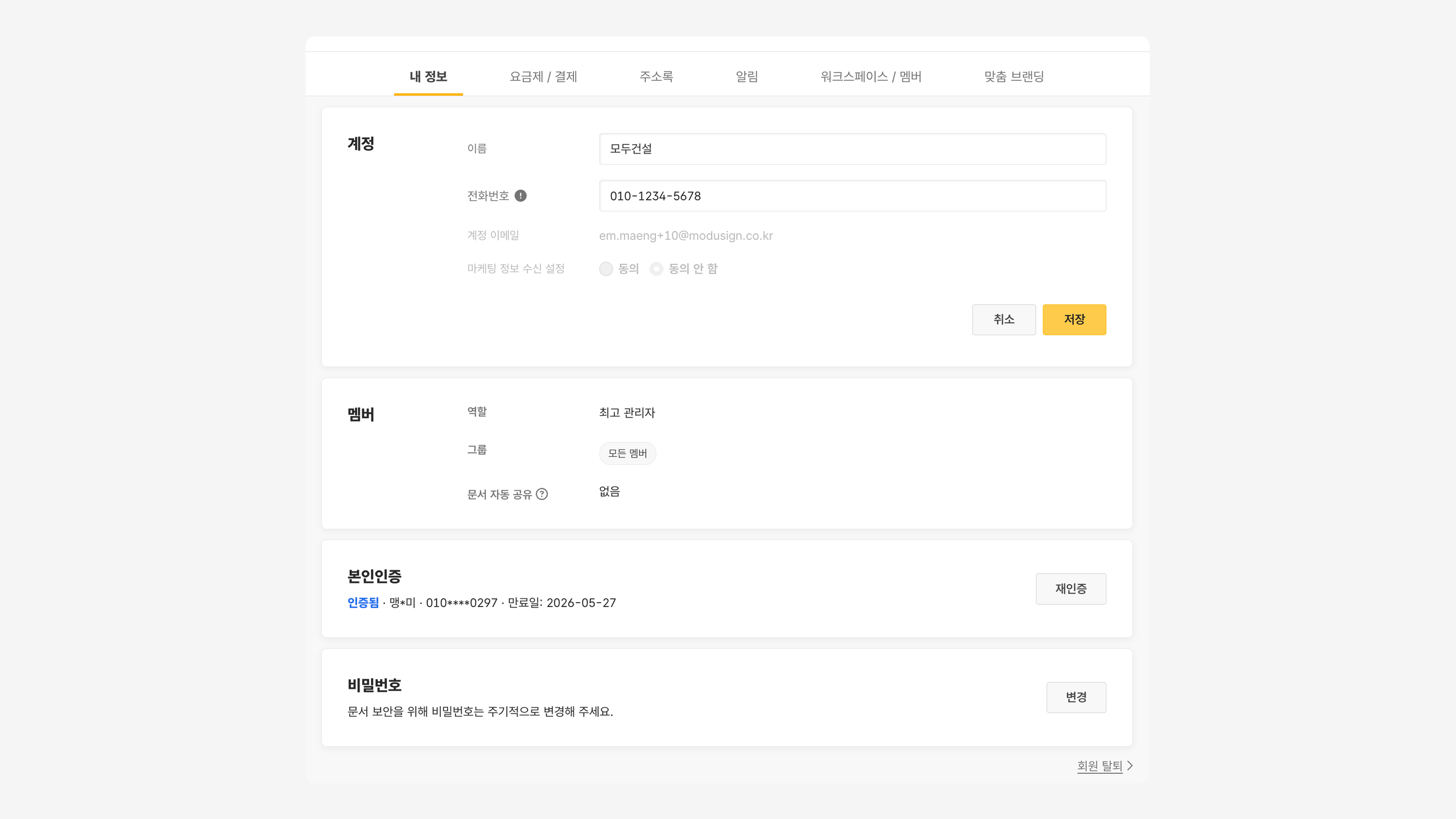Click into the 전화번호 input field
1456x819 pixels.
(x=852, y=196)
